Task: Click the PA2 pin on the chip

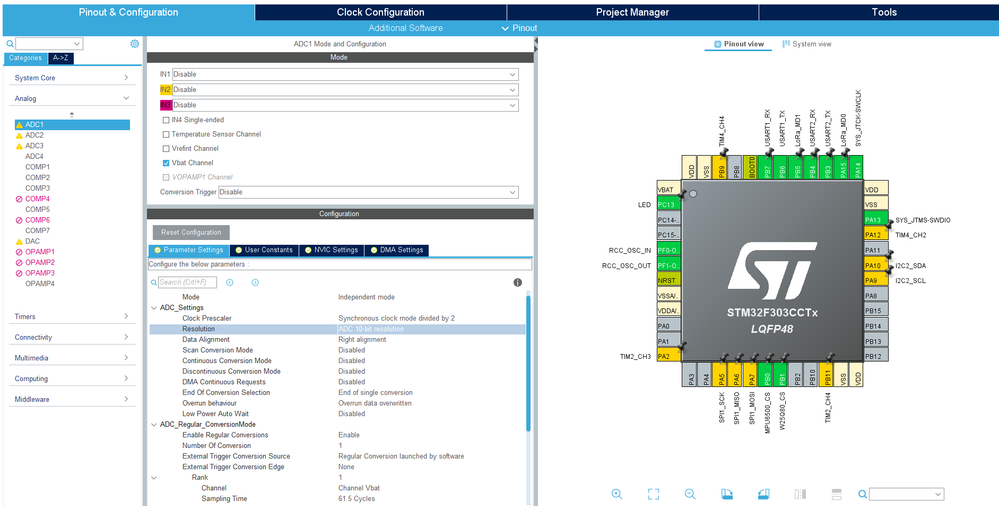Action: click(668, 356)
